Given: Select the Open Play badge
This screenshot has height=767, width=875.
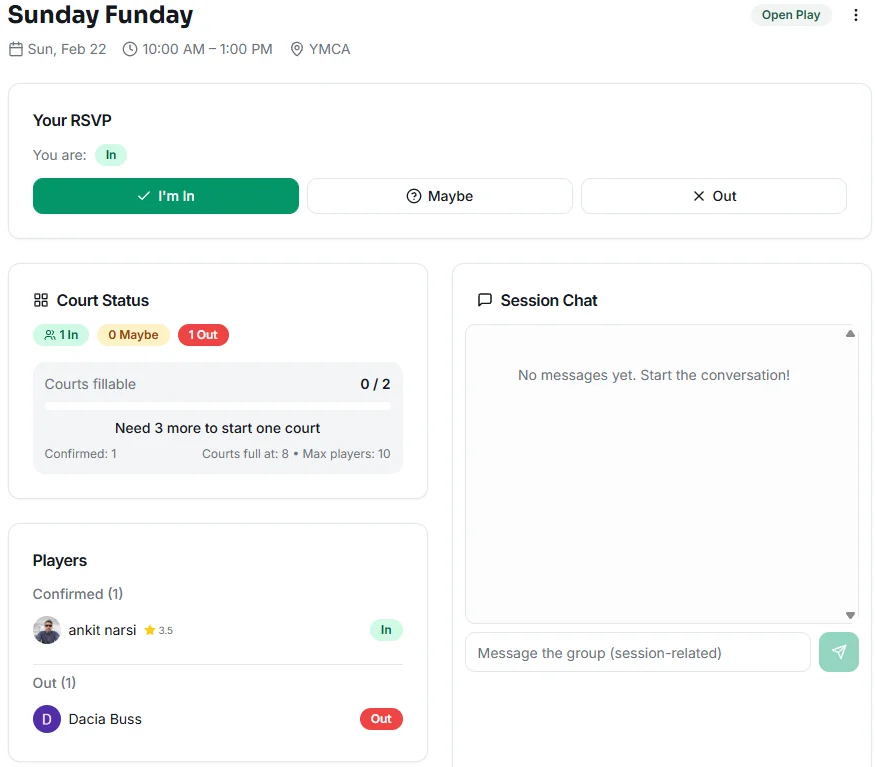Looking at the screenshot, I should click(791, 15).
